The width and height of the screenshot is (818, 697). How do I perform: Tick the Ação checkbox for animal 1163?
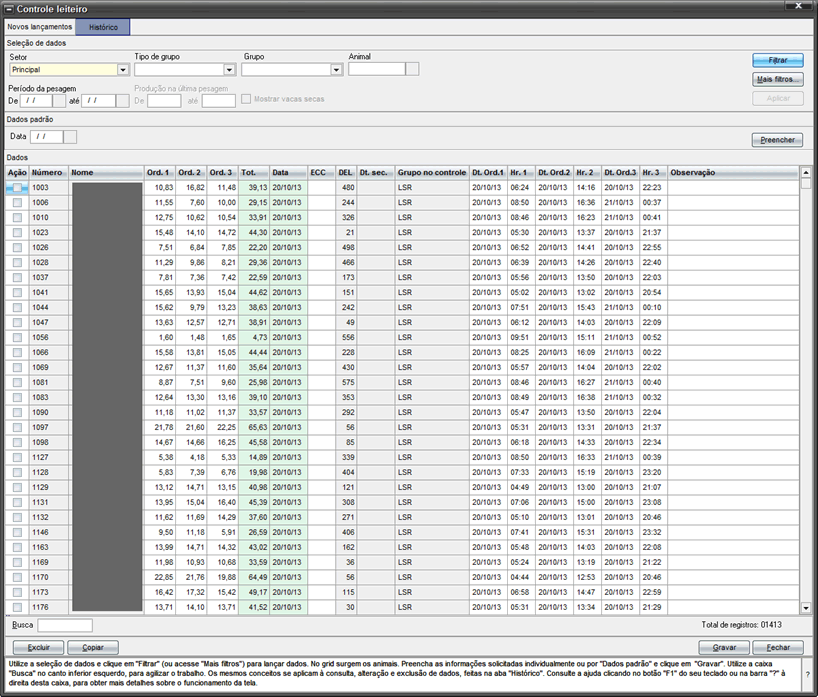17,547
